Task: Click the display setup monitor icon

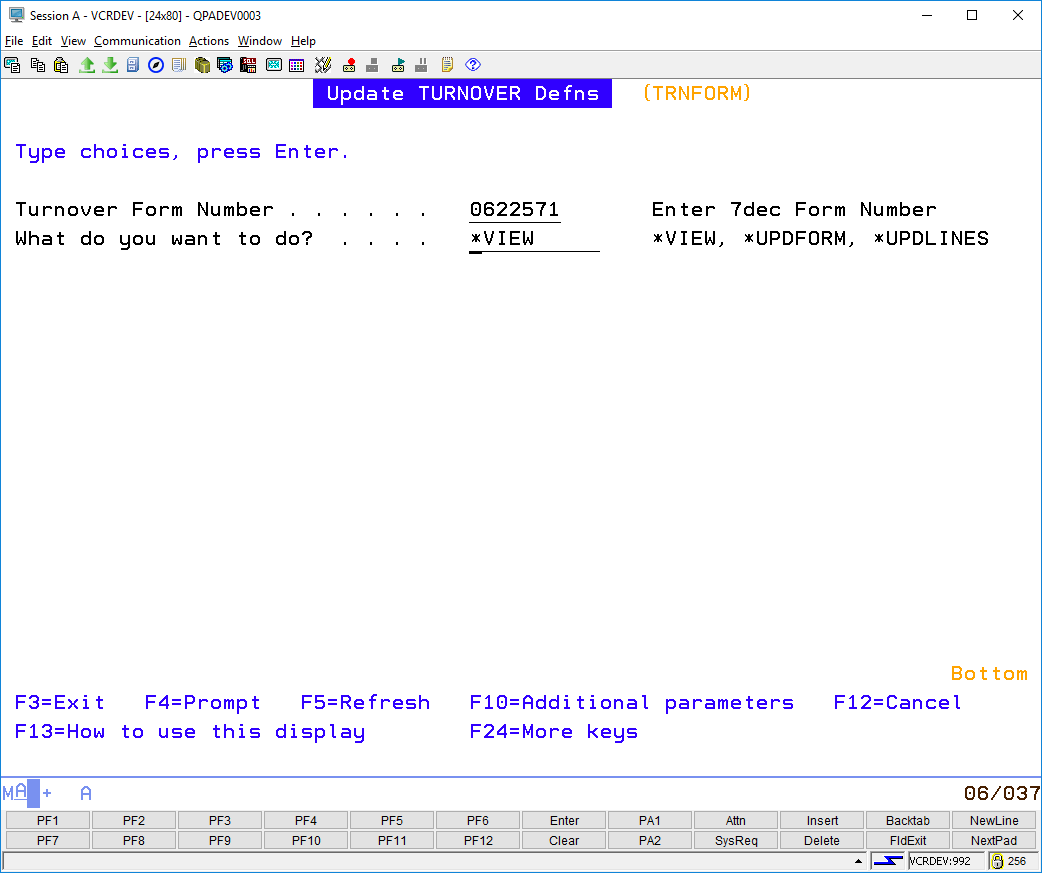Action: [274, 65]
